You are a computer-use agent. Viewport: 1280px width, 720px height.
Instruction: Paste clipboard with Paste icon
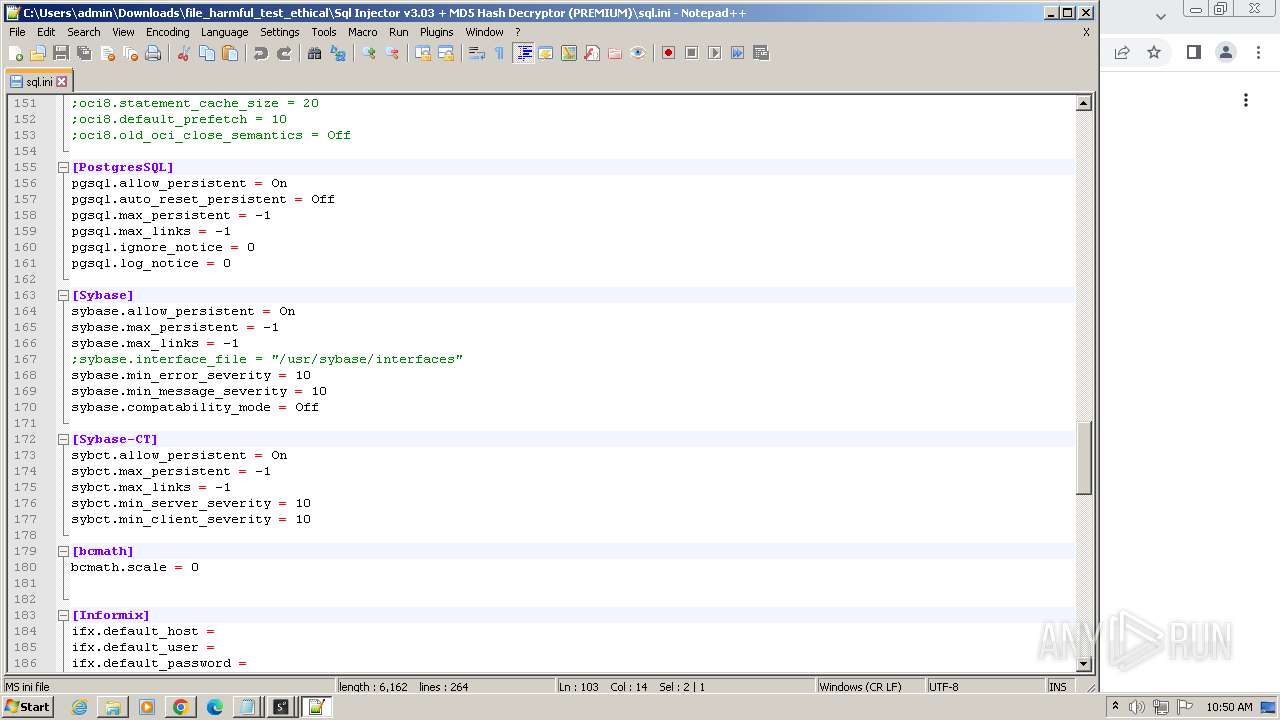230,53
